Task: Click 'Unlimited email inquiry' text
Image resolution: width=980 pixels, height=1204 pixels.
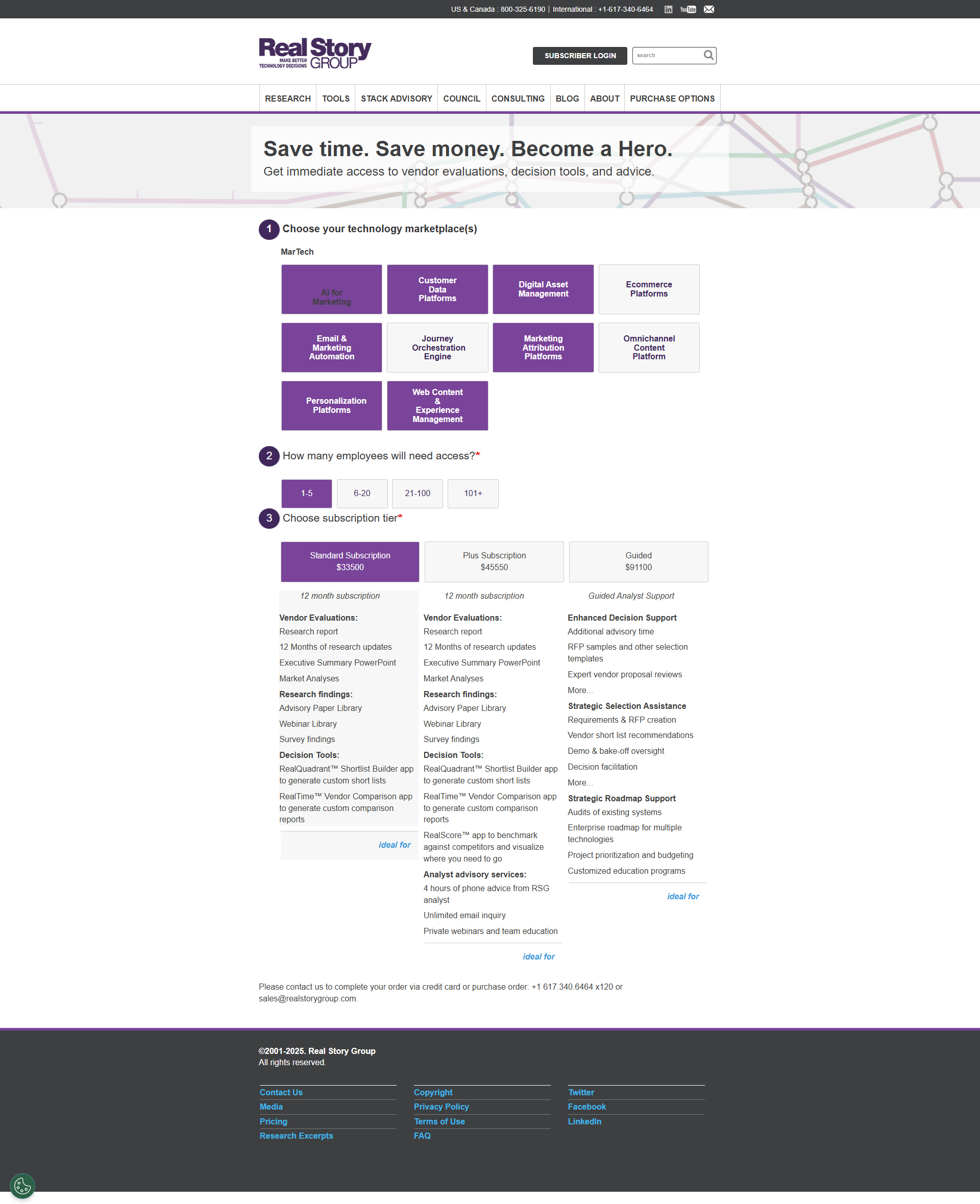Action: pyautogui.click(x=464, y=915)
